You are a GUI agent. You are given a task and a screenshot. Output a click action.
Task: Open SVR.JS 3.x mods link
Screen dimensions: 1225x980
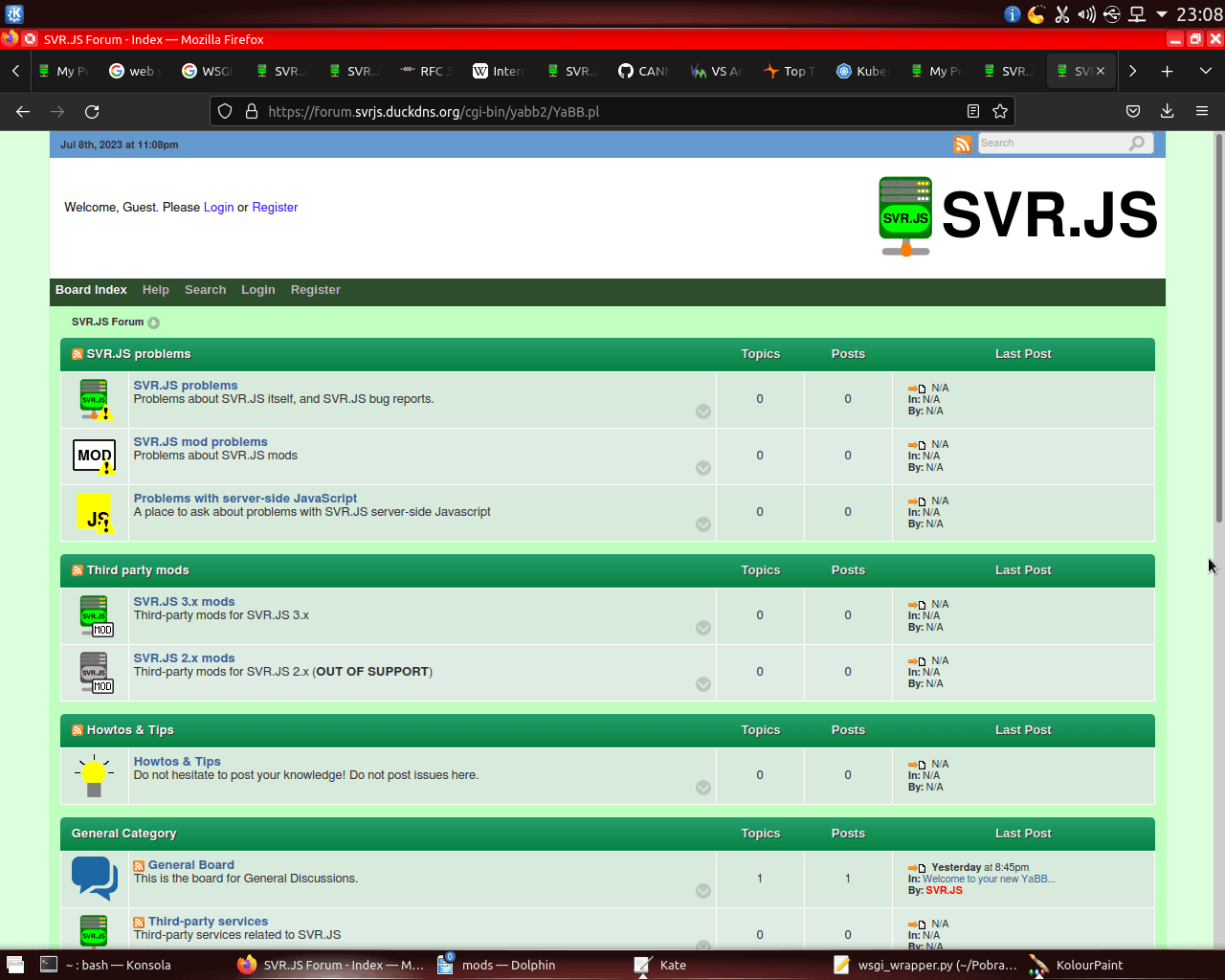tap(184, 602)
